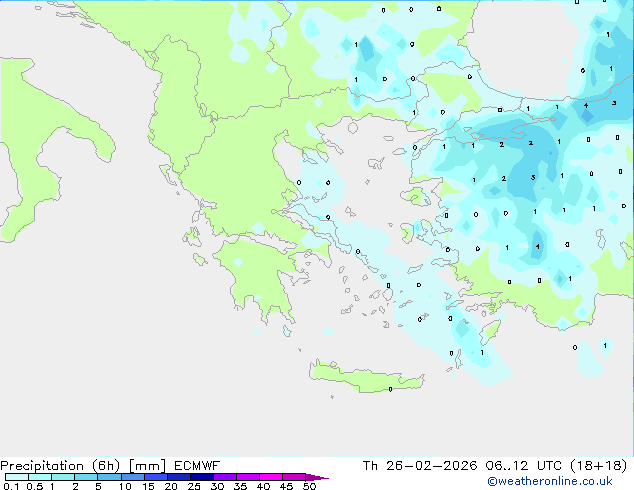Viewport: 634px width, 490px height.
Task: Click the 'ECMWF' model label
Action: coord(197,466)
